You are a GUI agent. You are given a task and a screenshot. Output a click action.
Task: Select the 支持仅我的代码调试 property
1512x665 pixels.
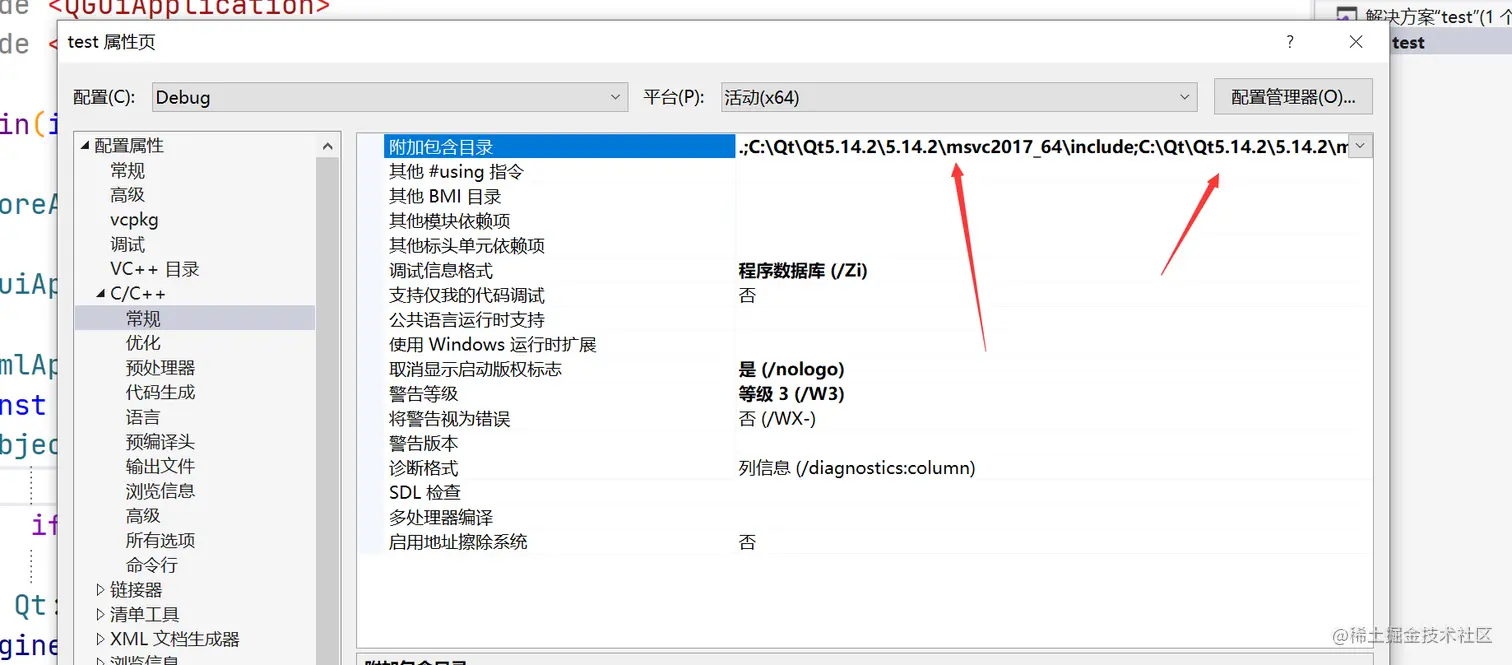pyautogui.click(x=467, y=295)
